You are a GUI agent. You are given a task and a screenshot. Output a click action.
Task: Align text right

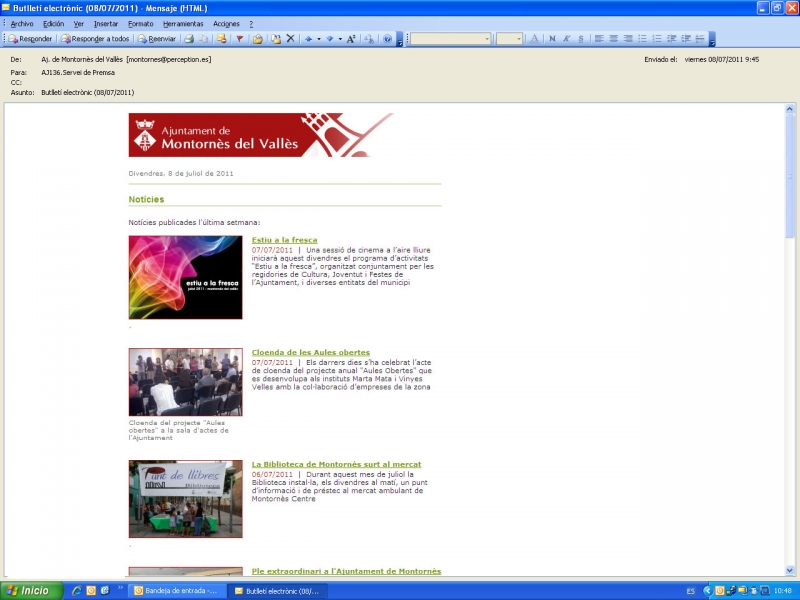(628, 39)
